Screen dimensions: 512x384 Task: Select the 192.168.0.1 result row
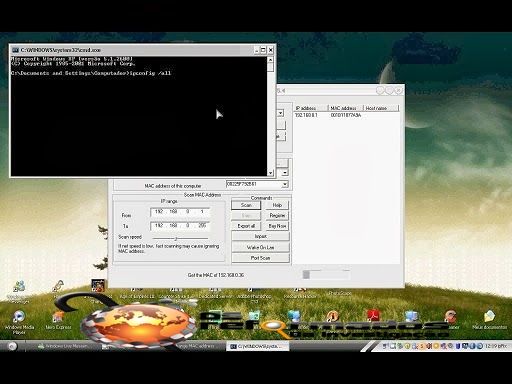pos(346,115)
